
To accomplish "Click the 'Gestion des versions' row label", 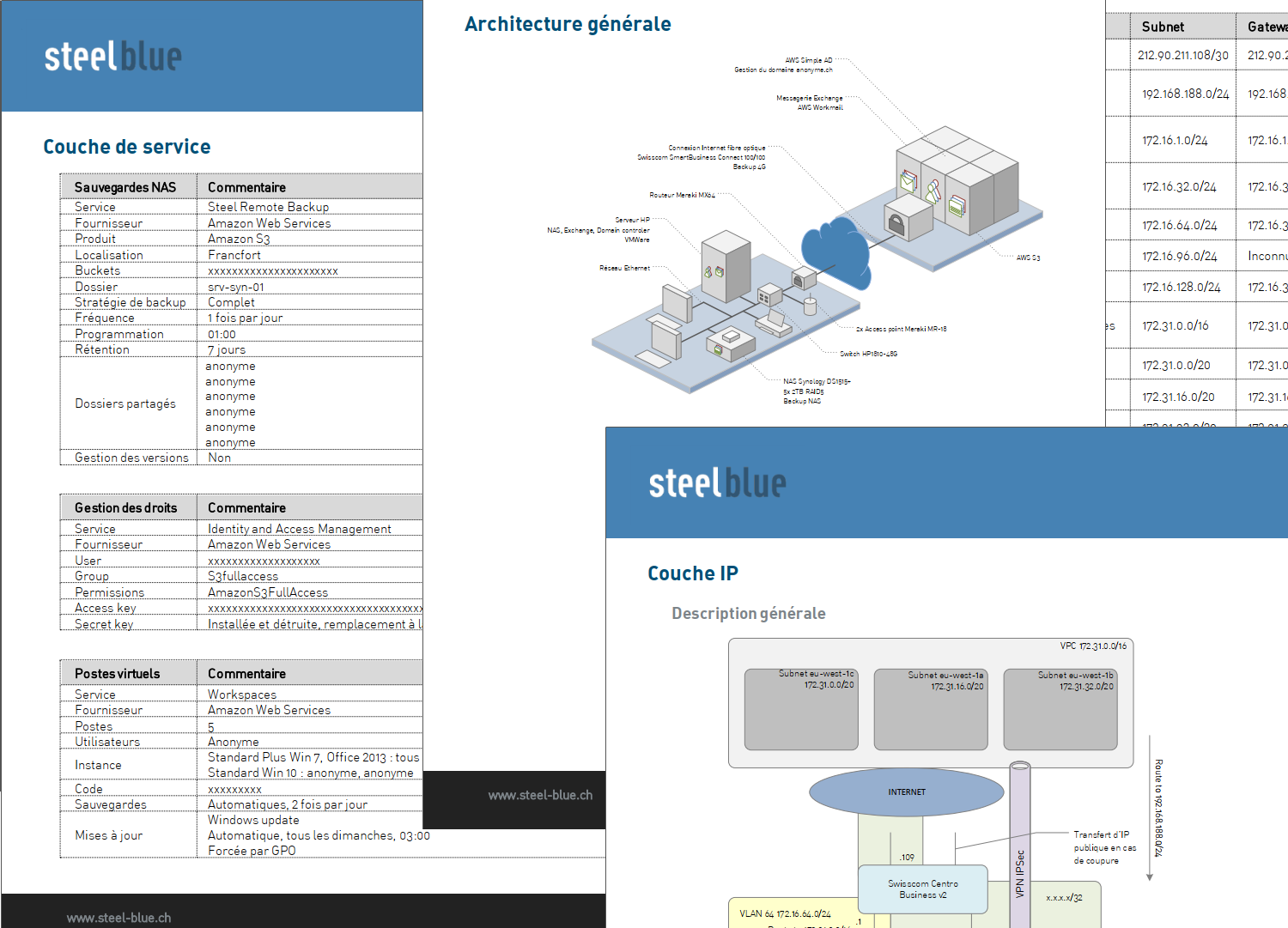I will click(131, 458).
